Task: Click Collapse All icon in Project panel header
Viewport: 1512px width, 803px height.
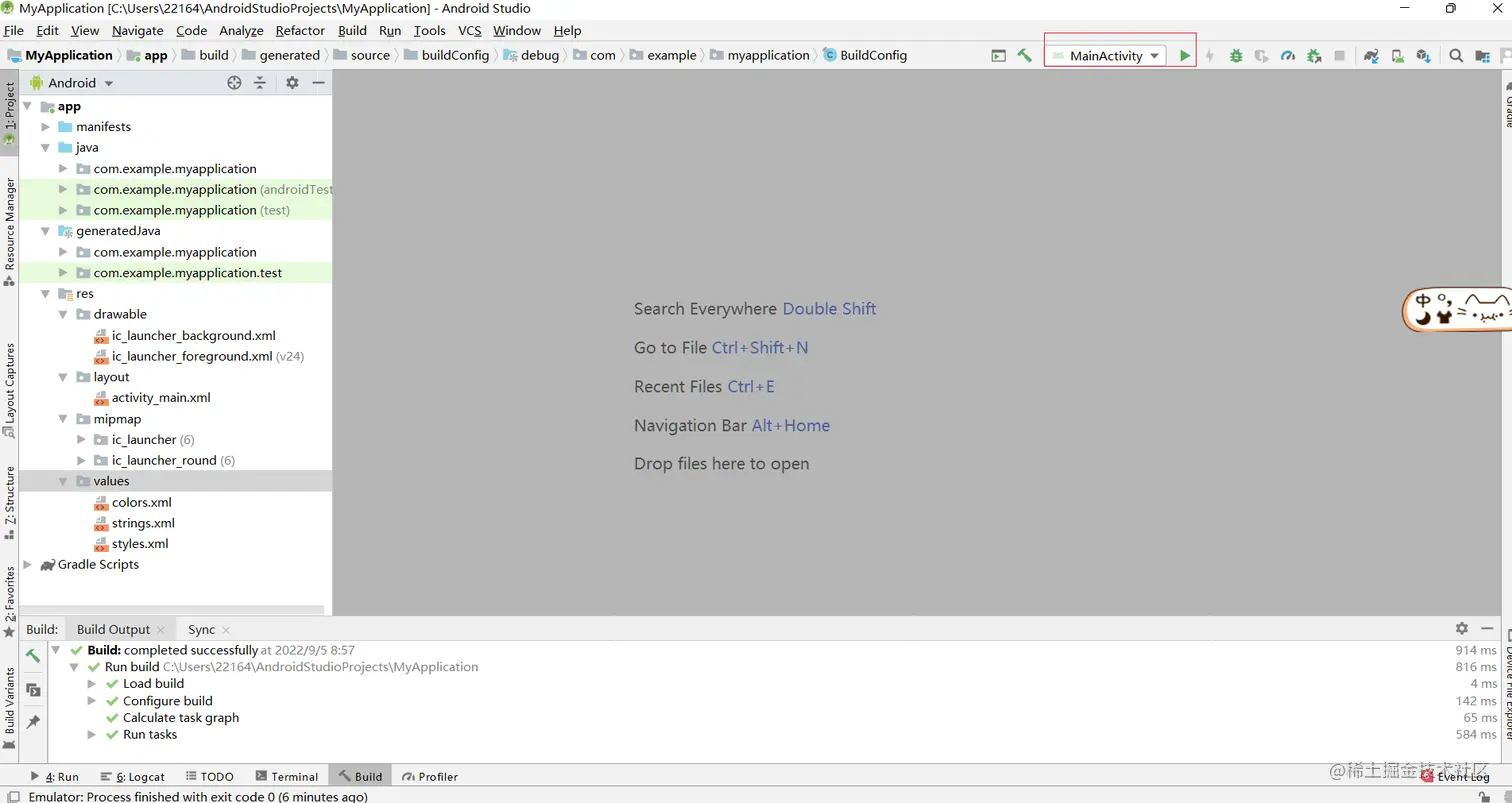Action: 260,83
